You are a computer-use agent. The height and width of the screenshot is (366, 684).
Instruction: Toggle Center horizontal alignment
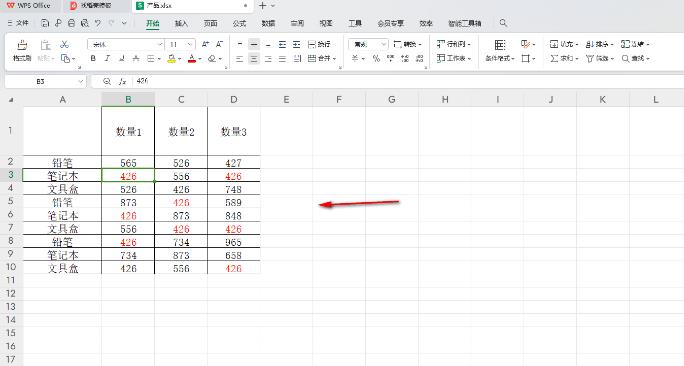point(254,58)
